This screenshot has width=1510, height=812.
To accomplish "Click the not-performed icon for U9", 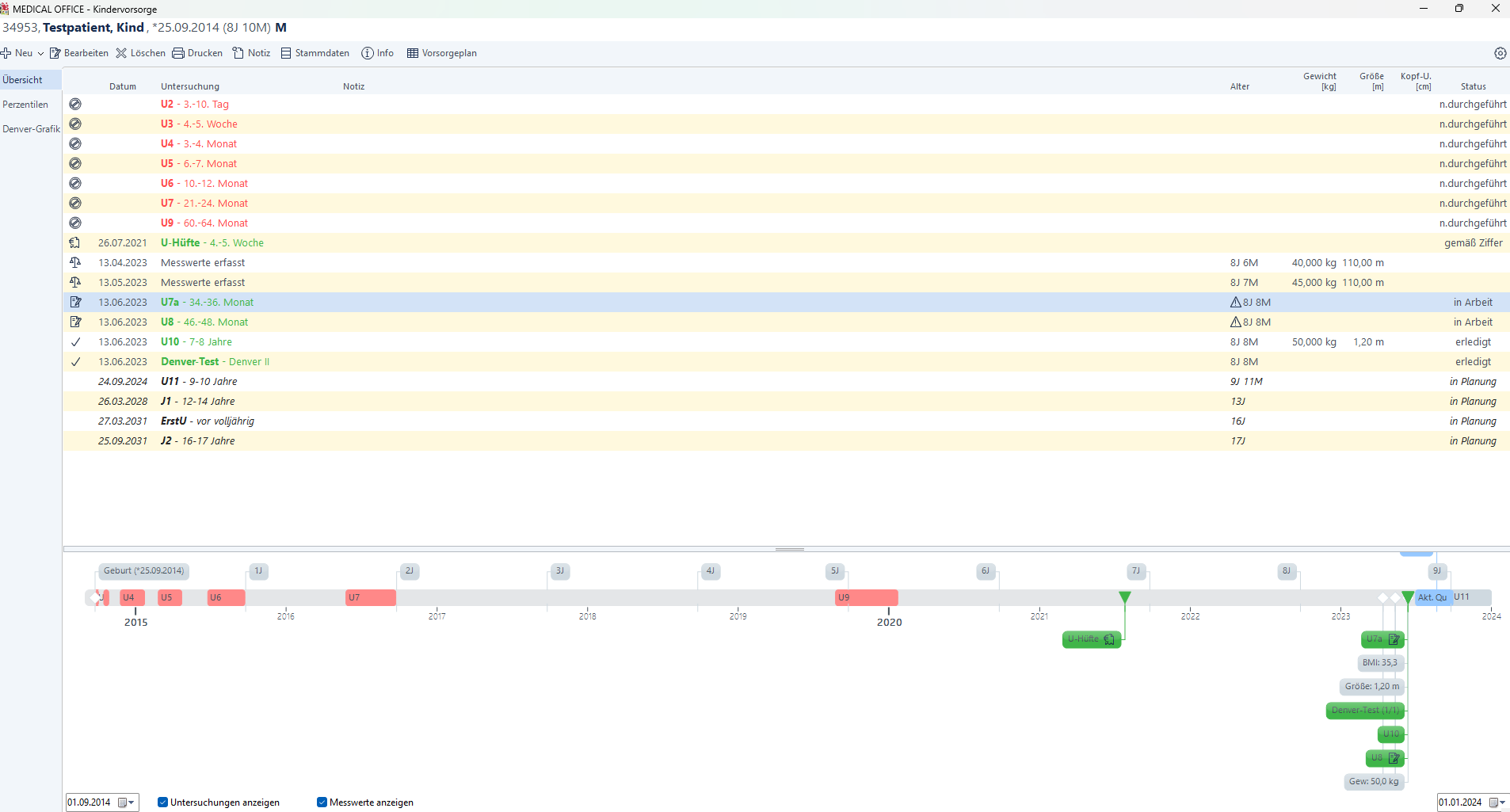I will click(x=75, y=223).
